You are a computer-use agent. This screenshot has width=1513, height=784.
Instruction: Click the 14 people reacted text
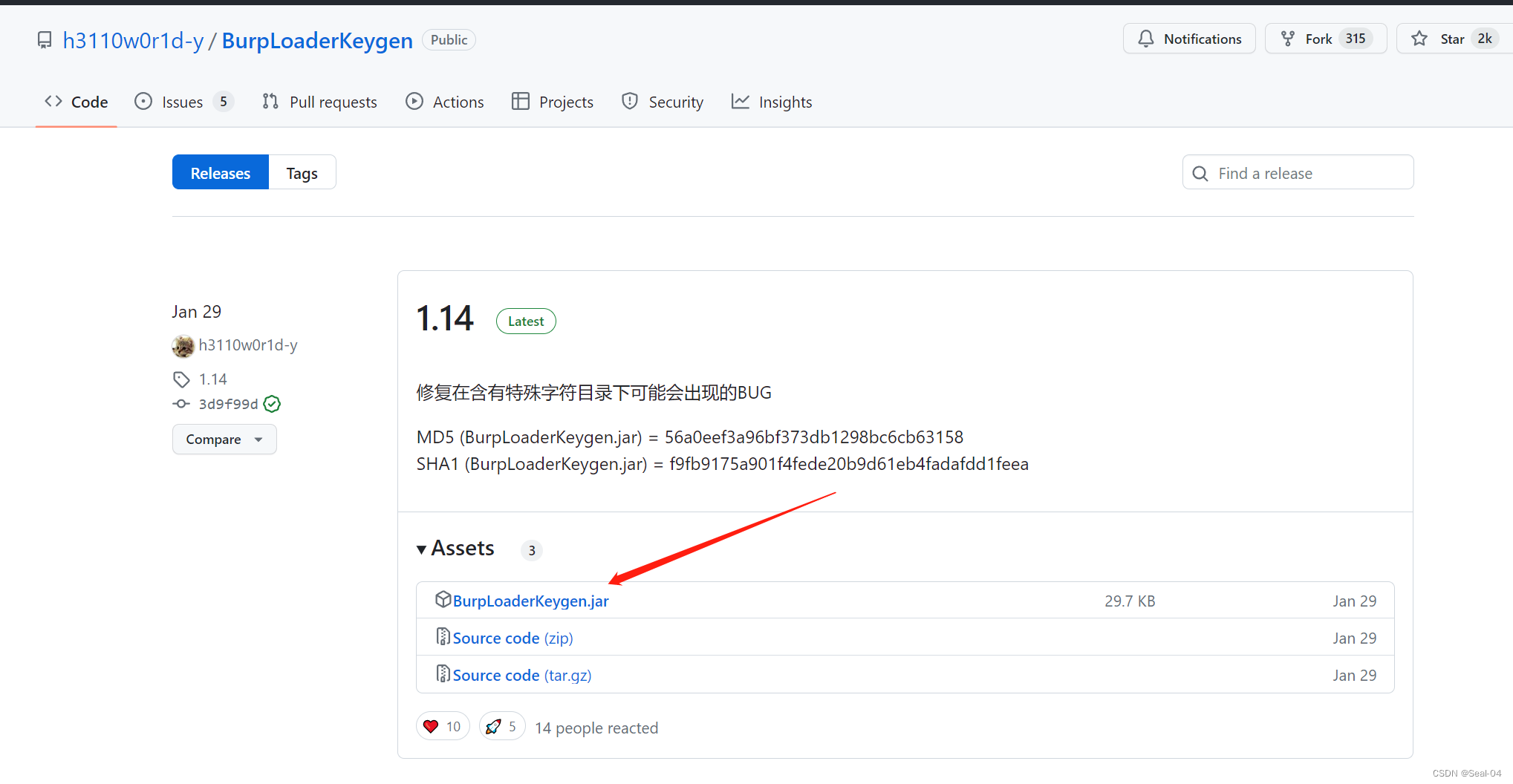coord(596,728)
